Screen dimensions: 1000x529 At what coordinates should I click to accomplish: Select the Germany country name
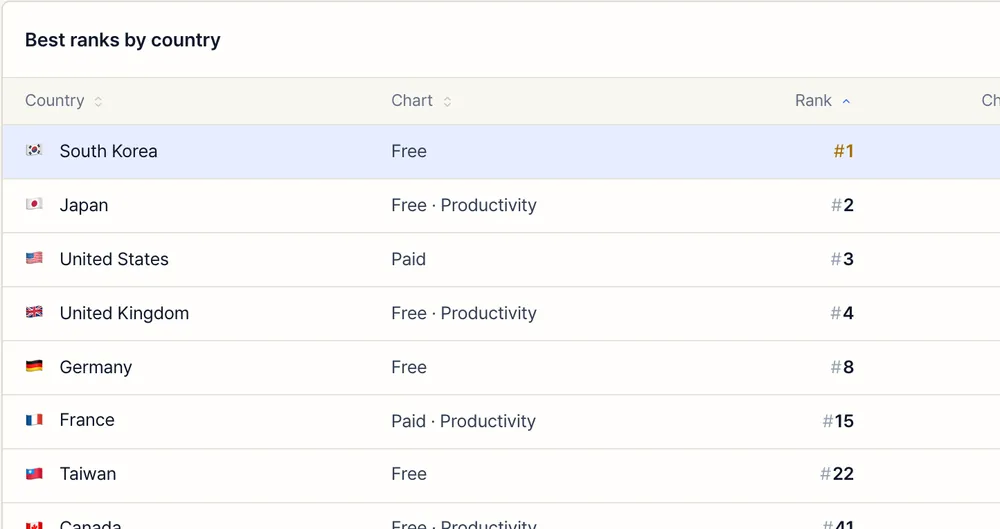tap(96, 368)
